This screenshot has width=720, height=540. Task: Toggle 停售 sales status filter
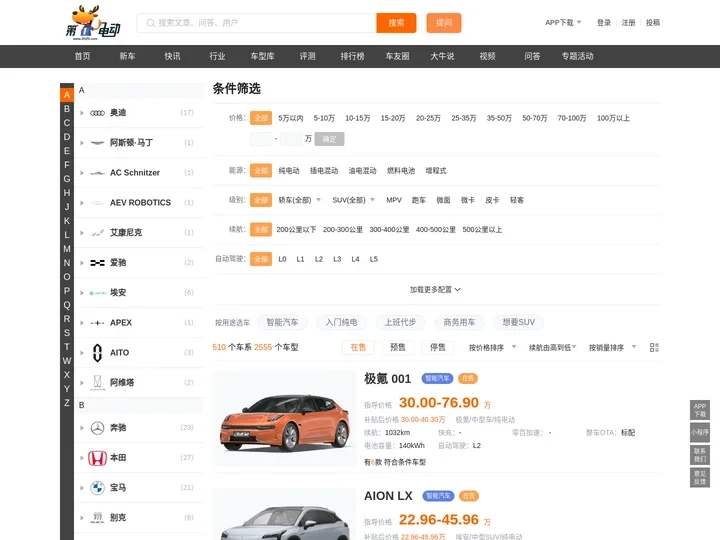click(x=438, y=347)
